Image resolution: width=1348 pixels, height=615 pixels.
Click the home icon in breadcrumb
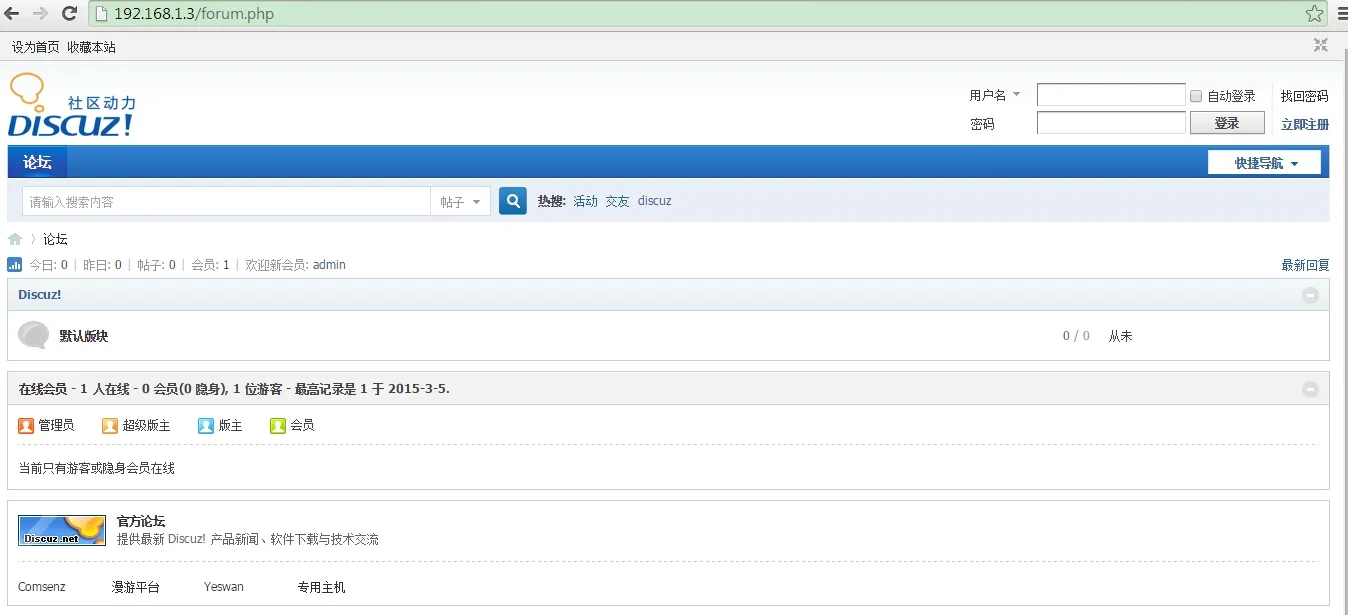pos(15,239)
